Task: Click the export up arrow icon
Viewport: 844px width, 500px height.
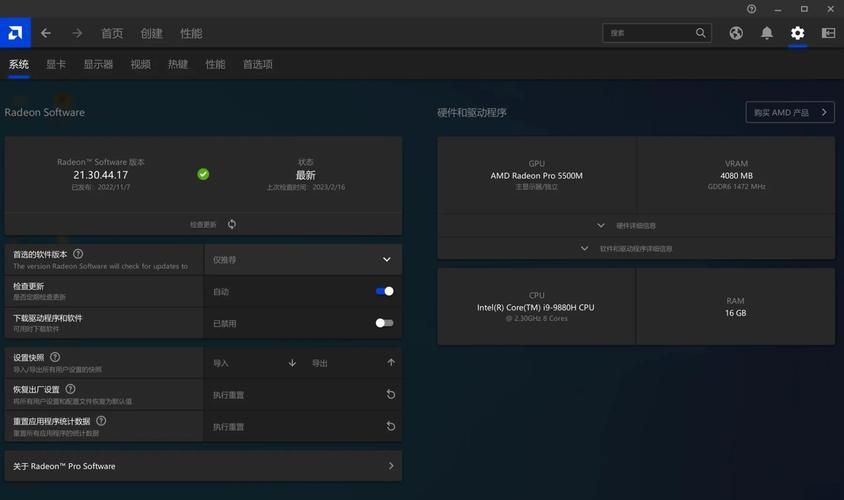Action: 391,362
